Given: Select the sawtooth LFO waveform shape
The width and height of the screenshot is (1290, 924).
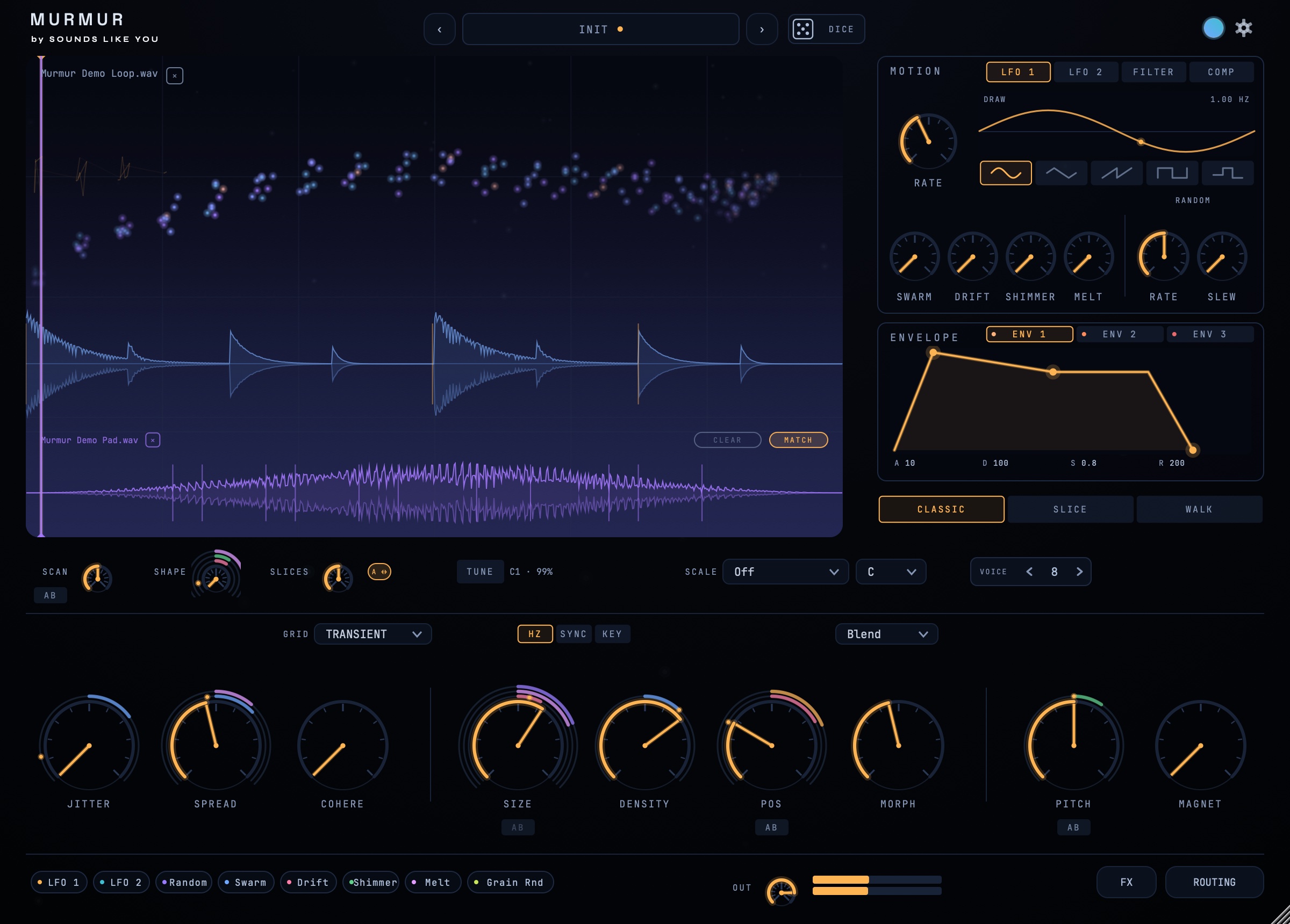Looking at the screenshot, I should [x=1116, y=173].
